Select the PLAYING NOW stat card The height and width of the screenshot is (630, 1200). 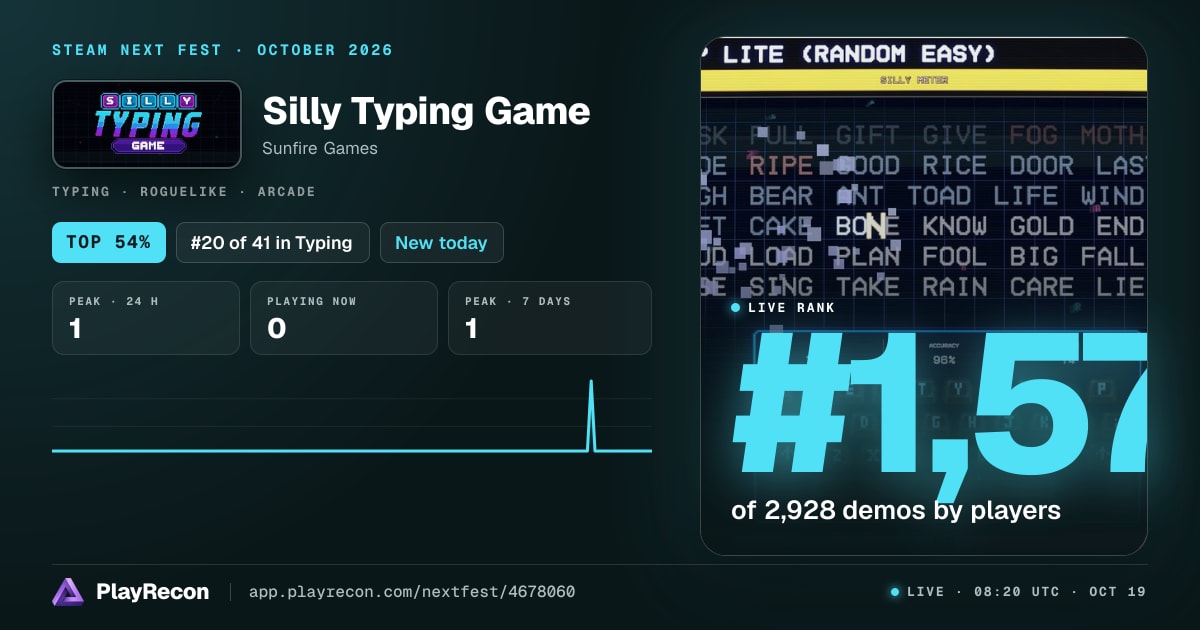tap(344, 318)
